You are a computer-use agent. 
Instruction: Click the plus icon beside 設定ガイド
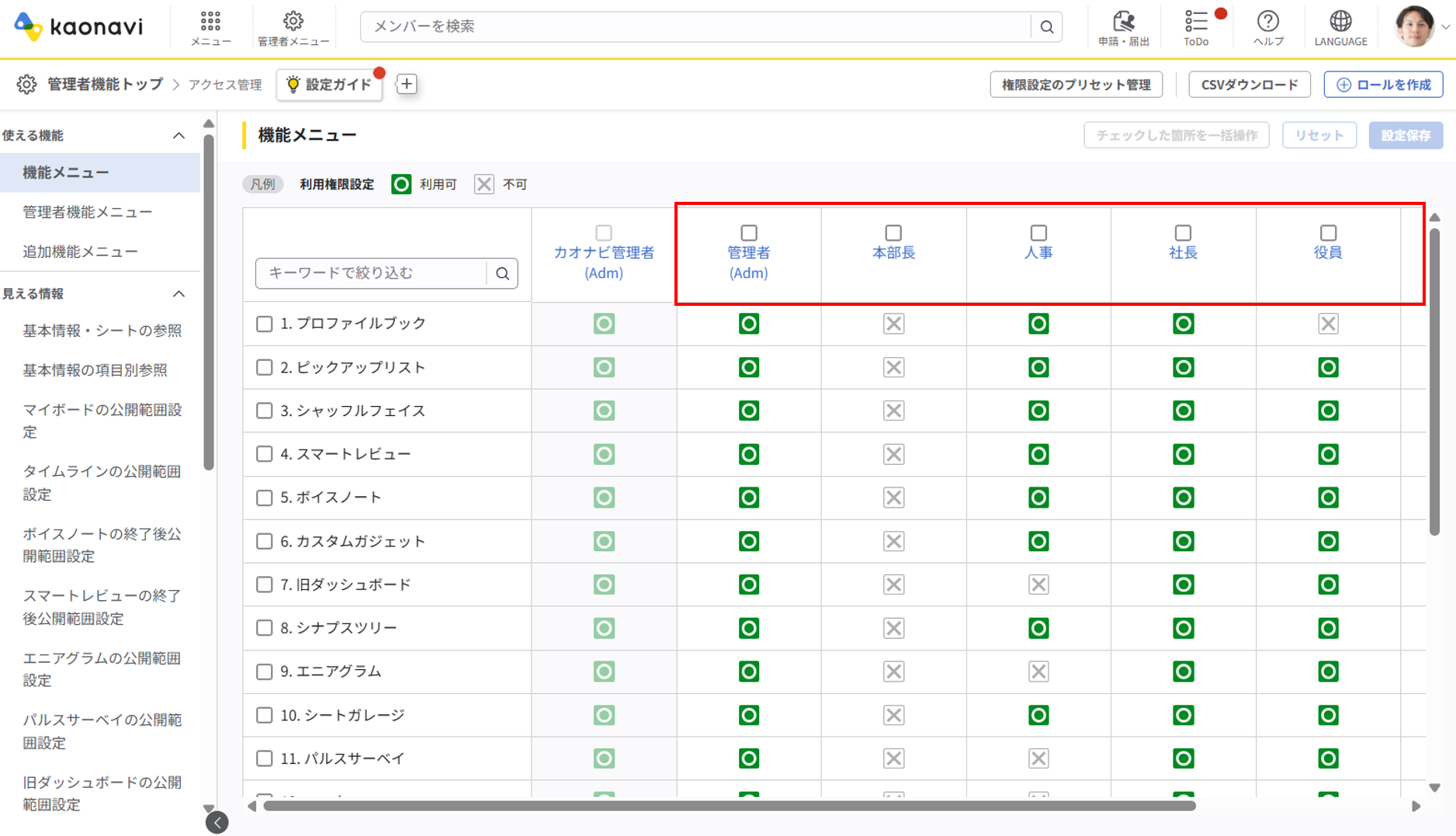click(x=407, y=84)
